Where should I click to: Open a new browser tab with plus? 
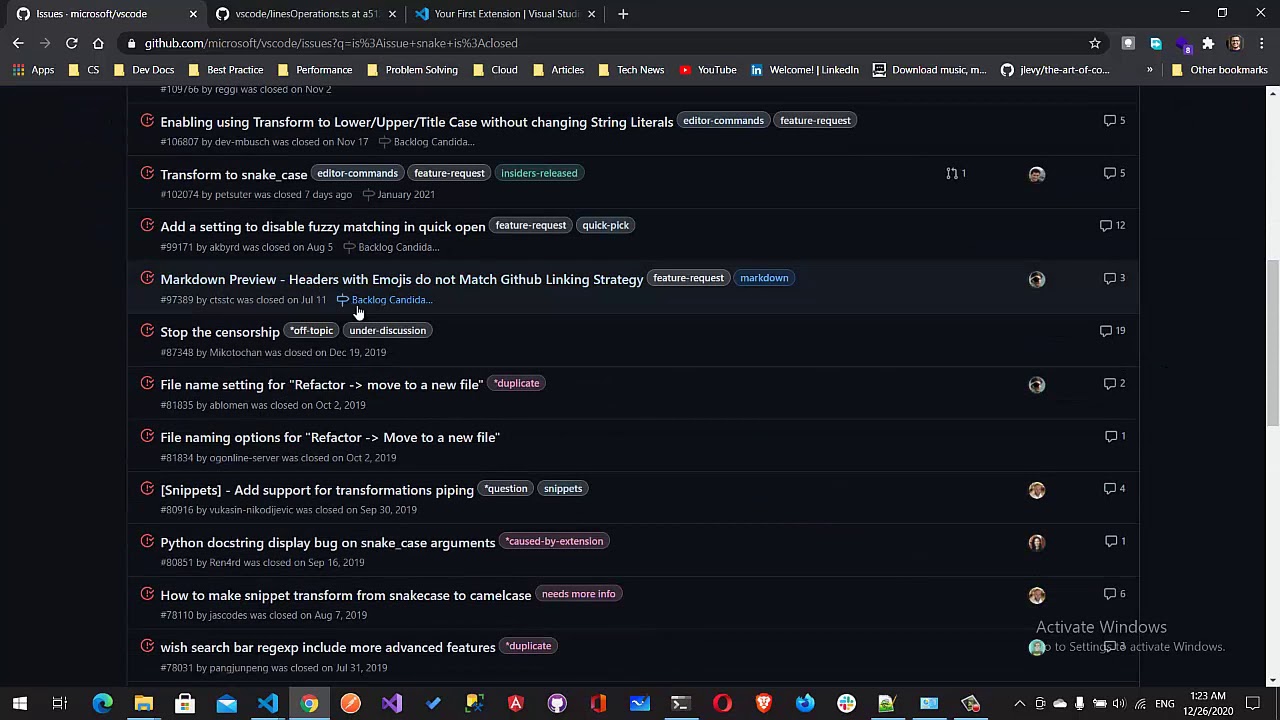coord(623,14)
